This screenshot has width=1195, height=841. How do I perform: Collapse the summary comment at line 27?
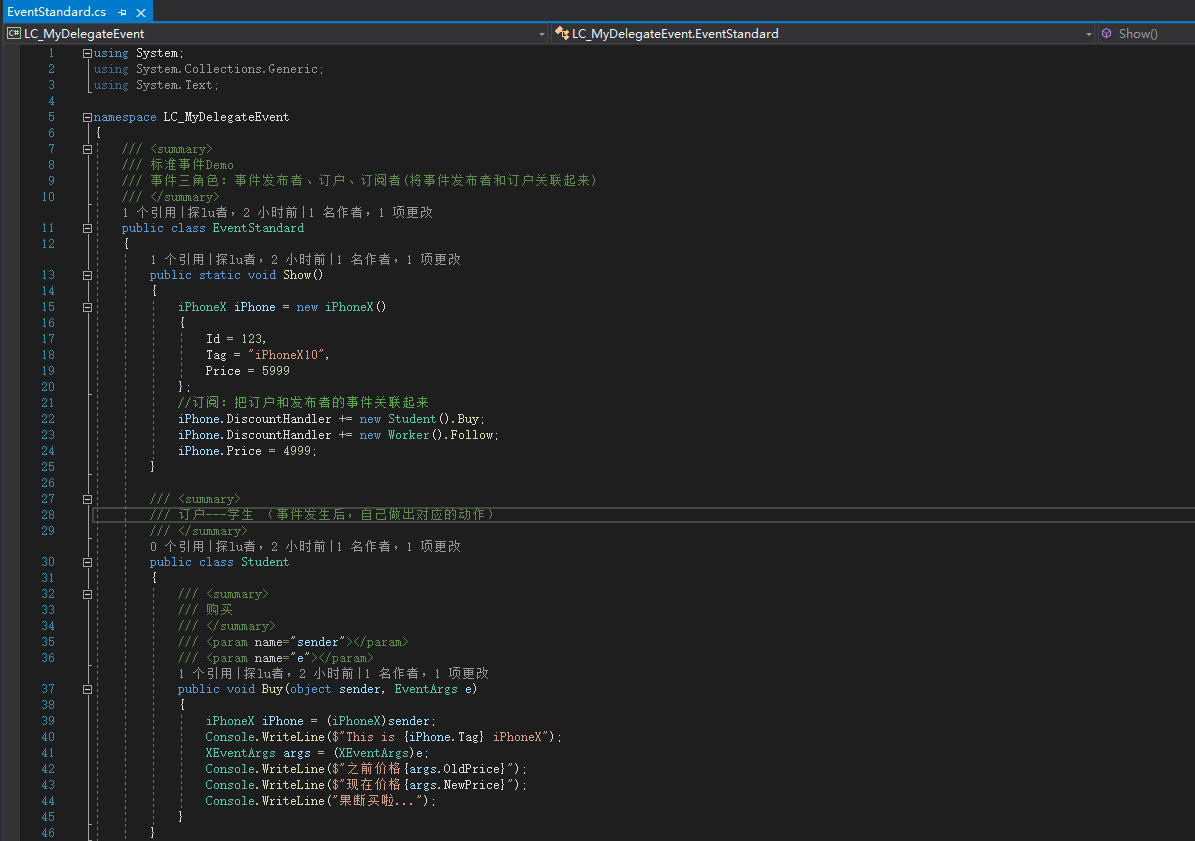87,500
